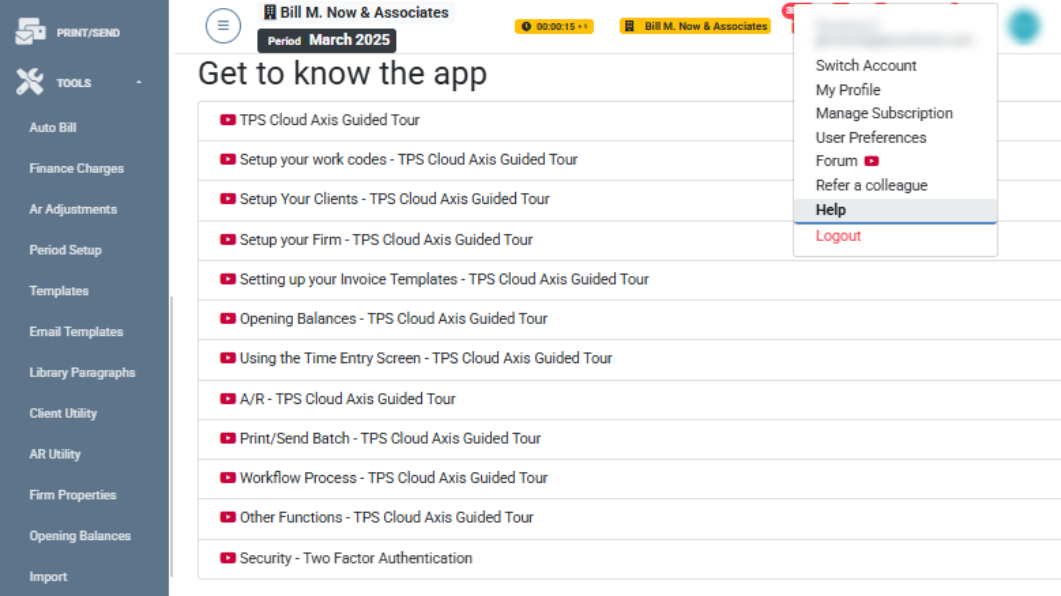Click video icon for Two Factor Authentication
Screen dimensions: 1061x596
227,557
